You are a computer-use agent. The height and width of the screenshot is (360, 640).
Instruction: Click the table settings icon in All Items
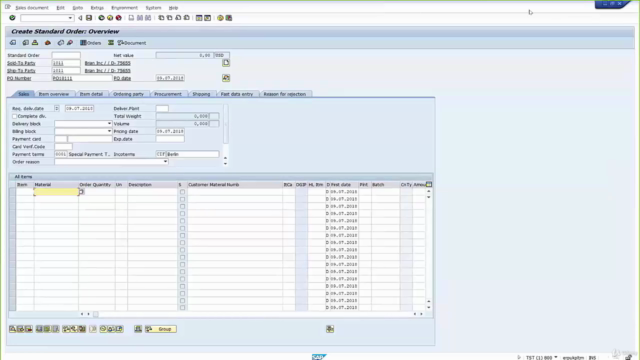pyautogui.click(x=429, y=184)
